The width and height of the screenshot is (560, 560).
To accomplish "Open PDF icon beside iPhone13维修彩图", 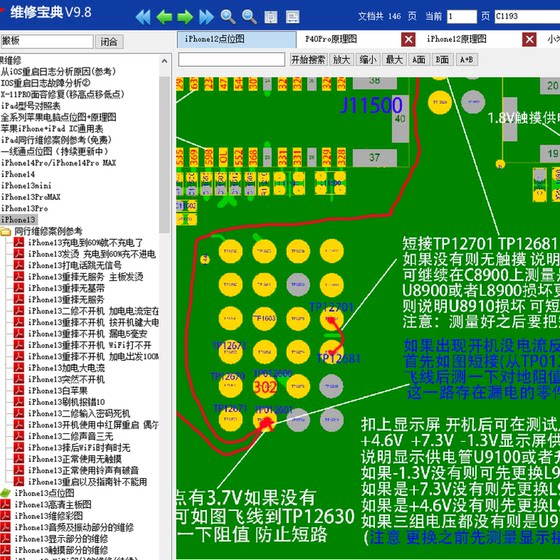I will click(5, 516).
